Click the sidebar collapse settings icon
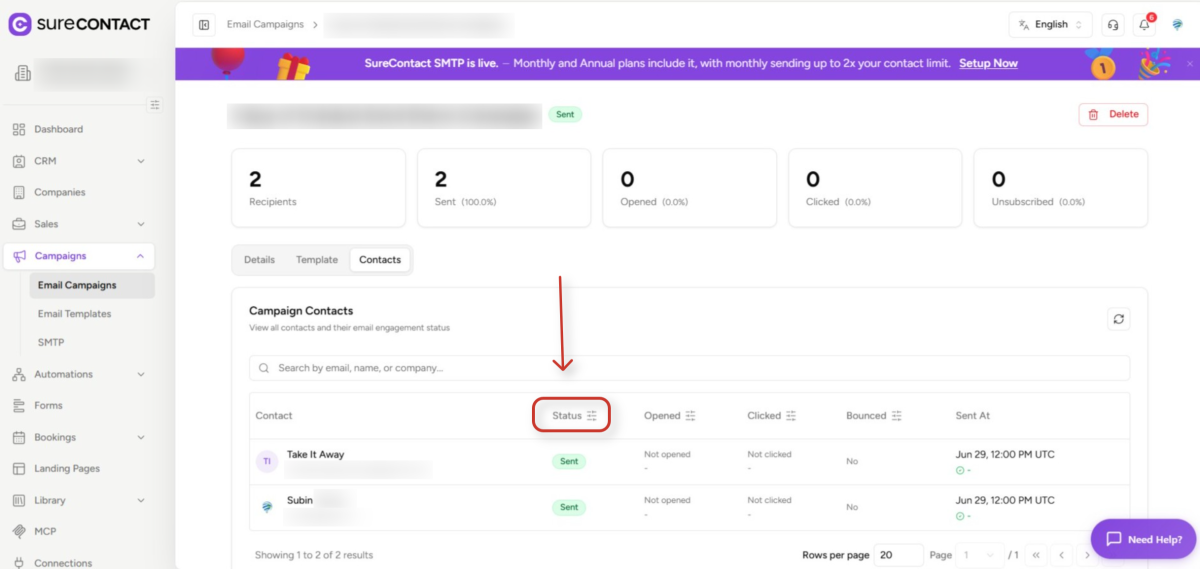 (154, 104)
